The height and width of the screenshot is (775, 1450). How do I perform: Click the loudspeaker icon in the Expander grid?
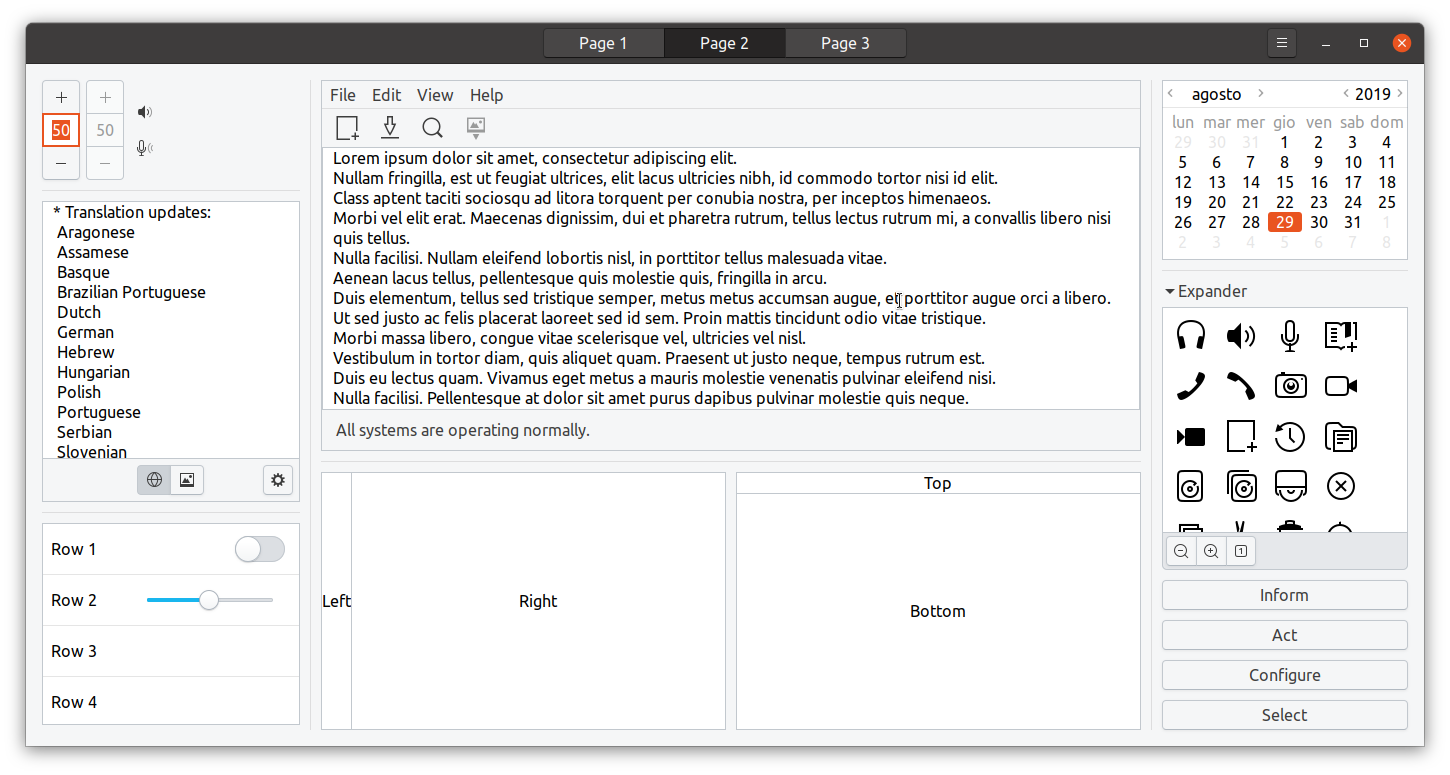(x=1241, y=335)
